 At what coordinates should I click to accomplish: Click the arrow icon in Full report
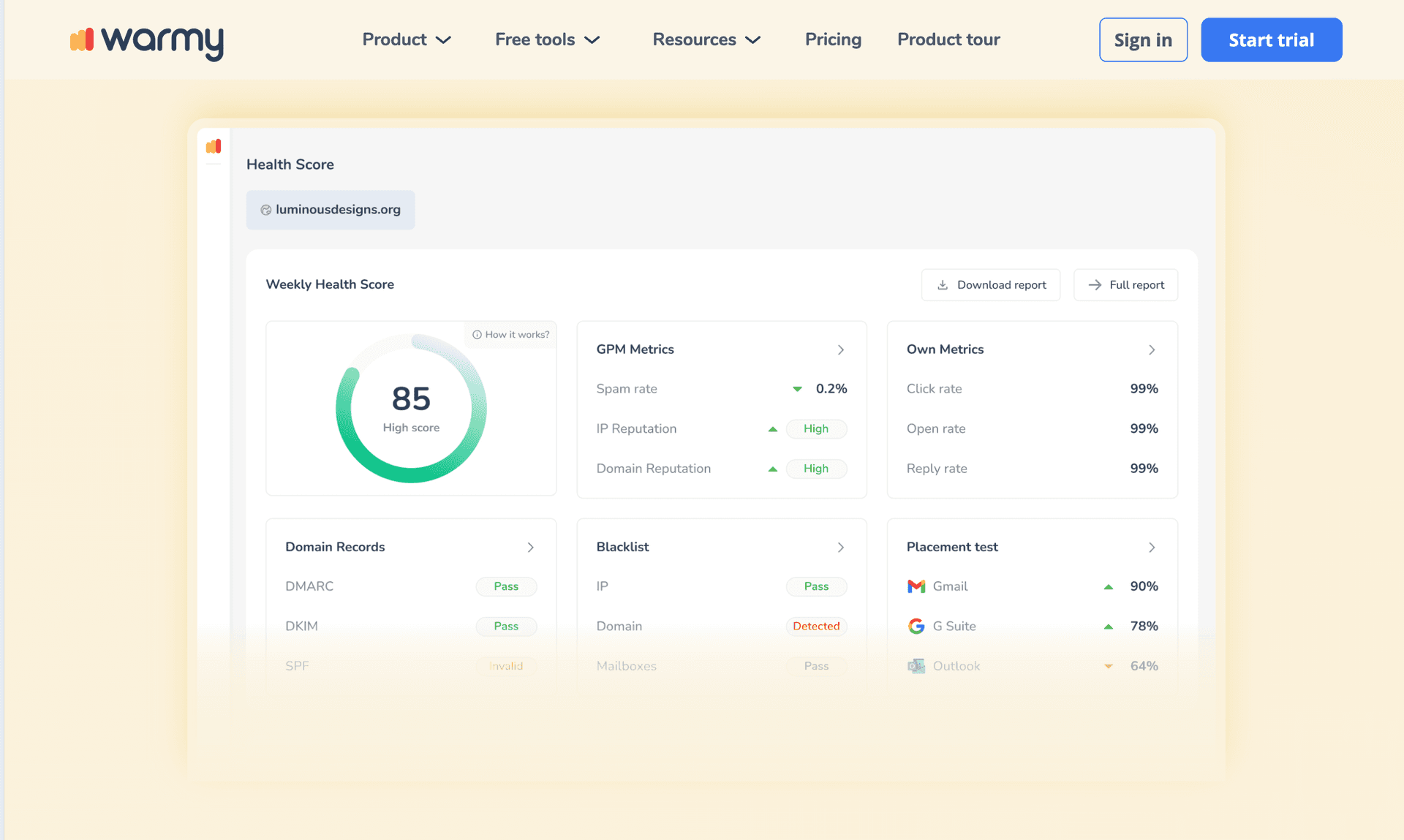(x=1095, y=285)
